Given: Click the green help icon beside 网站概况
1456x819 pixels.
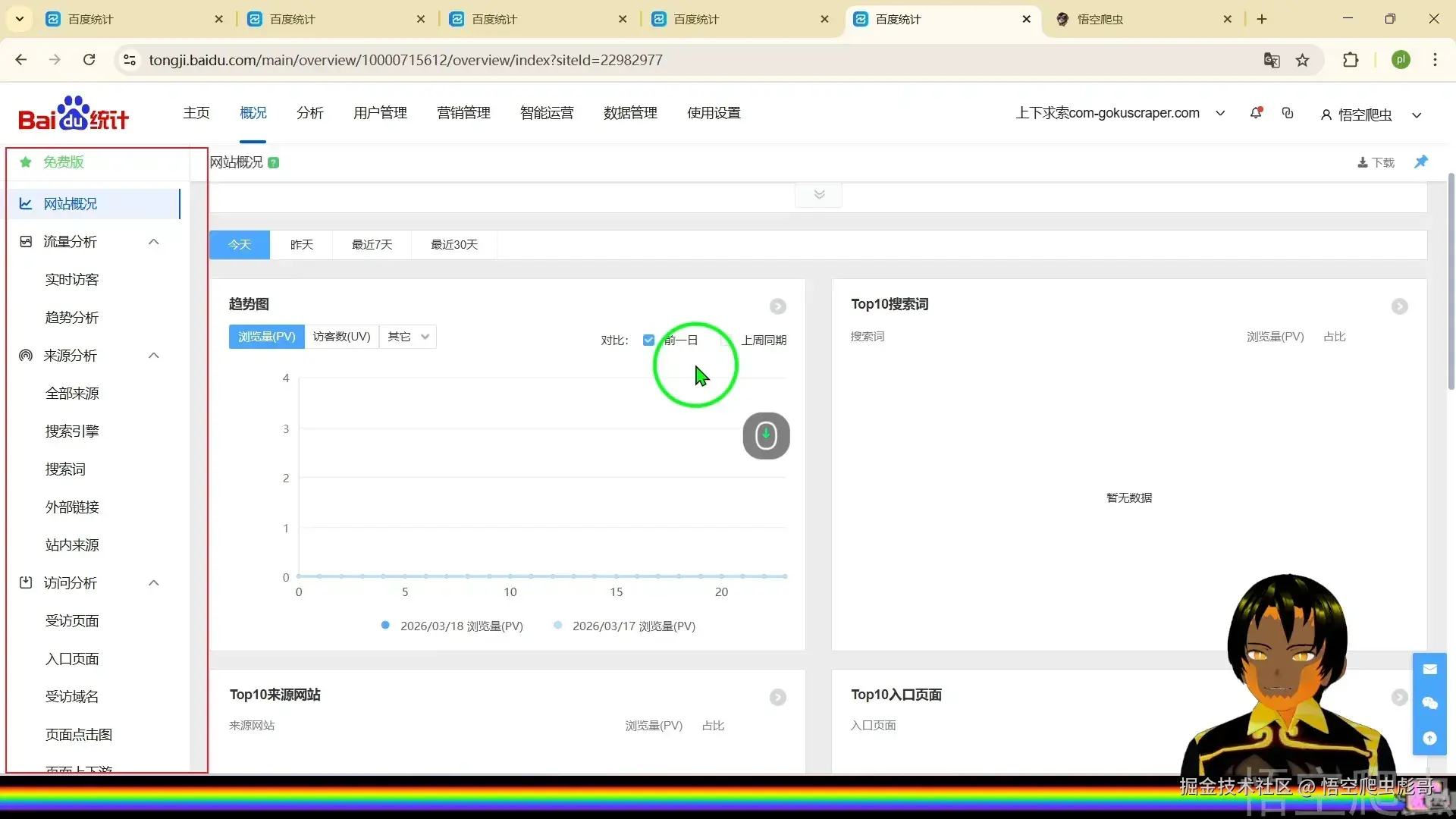Looking at the screenshot, I should (274, 162).
